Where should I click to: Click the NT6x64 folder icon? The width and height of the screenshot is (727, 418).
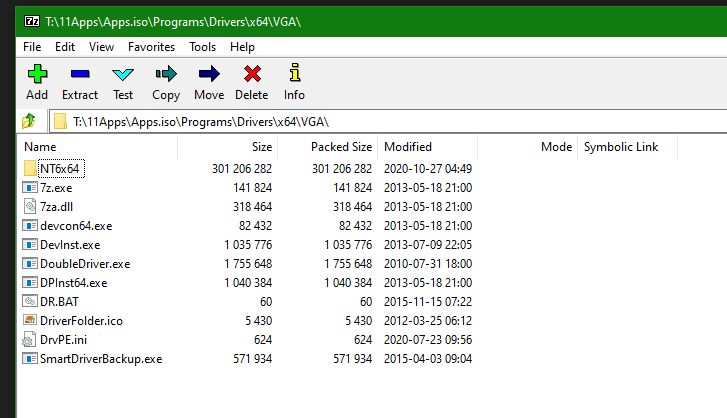coord(30,169)
